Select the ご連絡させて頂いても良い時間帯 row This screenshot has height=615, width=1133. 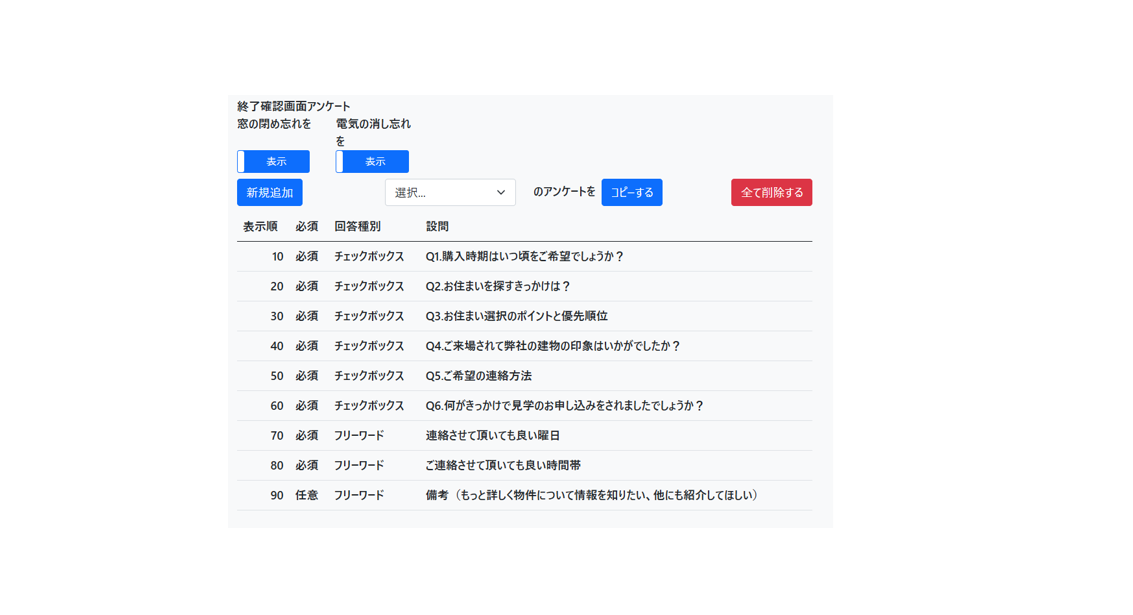tap(525, 465)
